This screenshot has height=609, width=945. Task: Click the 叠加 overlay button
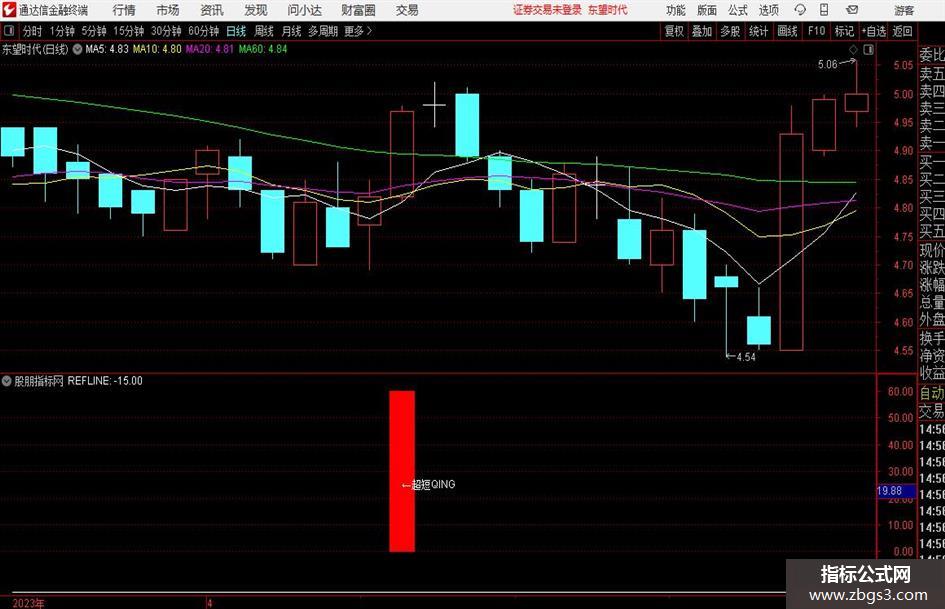(702, 31)
